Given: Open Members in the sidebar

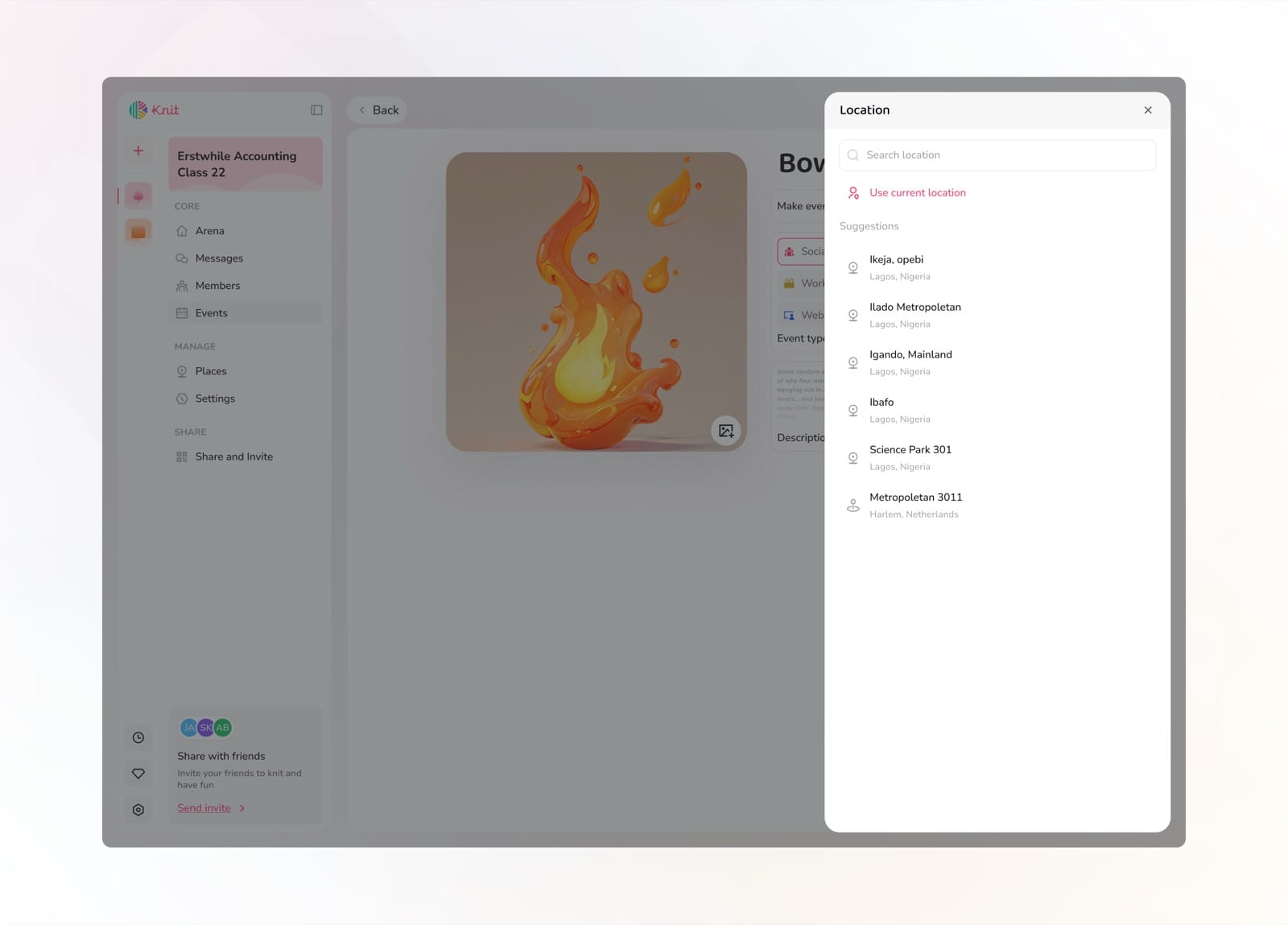Looking at the screenshot, I should pos(246,286).
